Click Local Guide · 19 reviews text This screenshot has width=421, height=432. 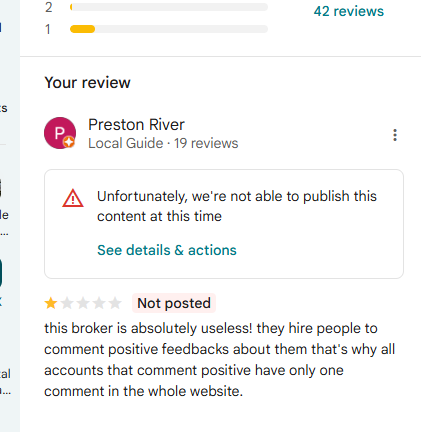[x=163, y=143]
